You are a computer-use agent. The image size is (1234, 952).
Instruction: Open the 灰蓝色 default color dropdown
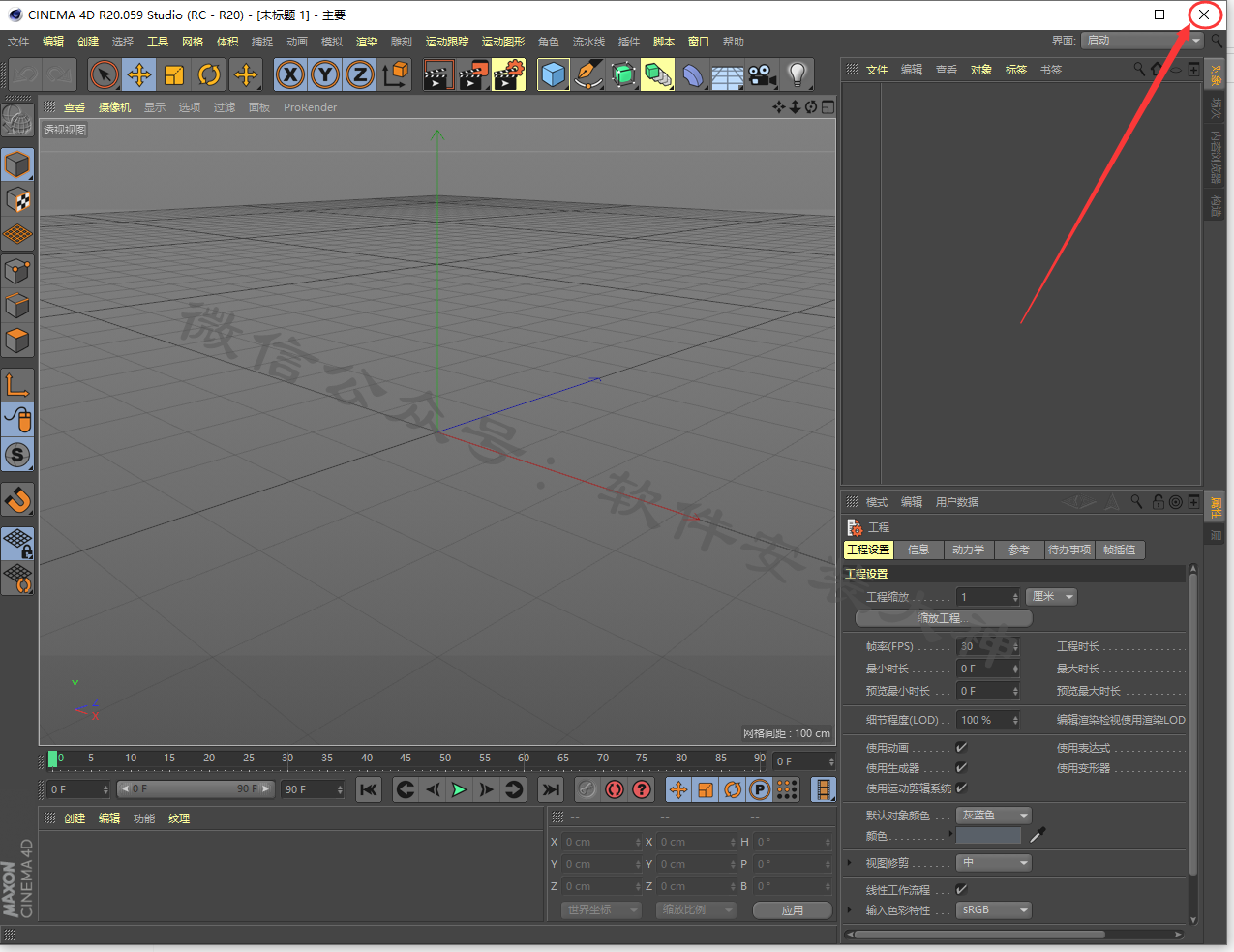(x=994, y=816)
